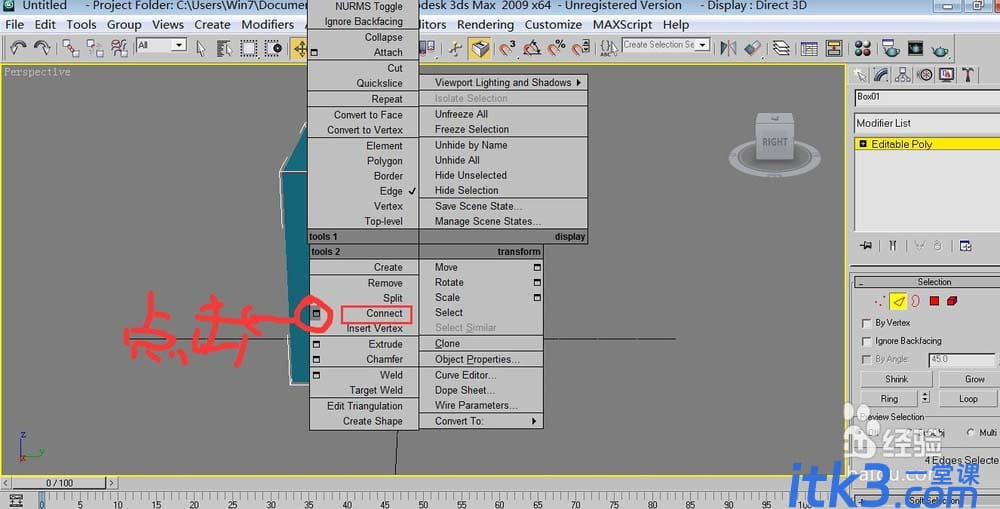Enable Ignore Backfacing checkbox in Selection
1000x509 pixels.
(x=866, y=341)
